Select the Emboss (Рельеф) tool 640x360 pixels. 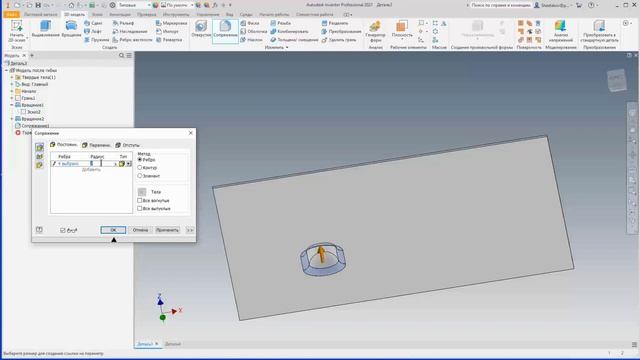click(123, 23)
